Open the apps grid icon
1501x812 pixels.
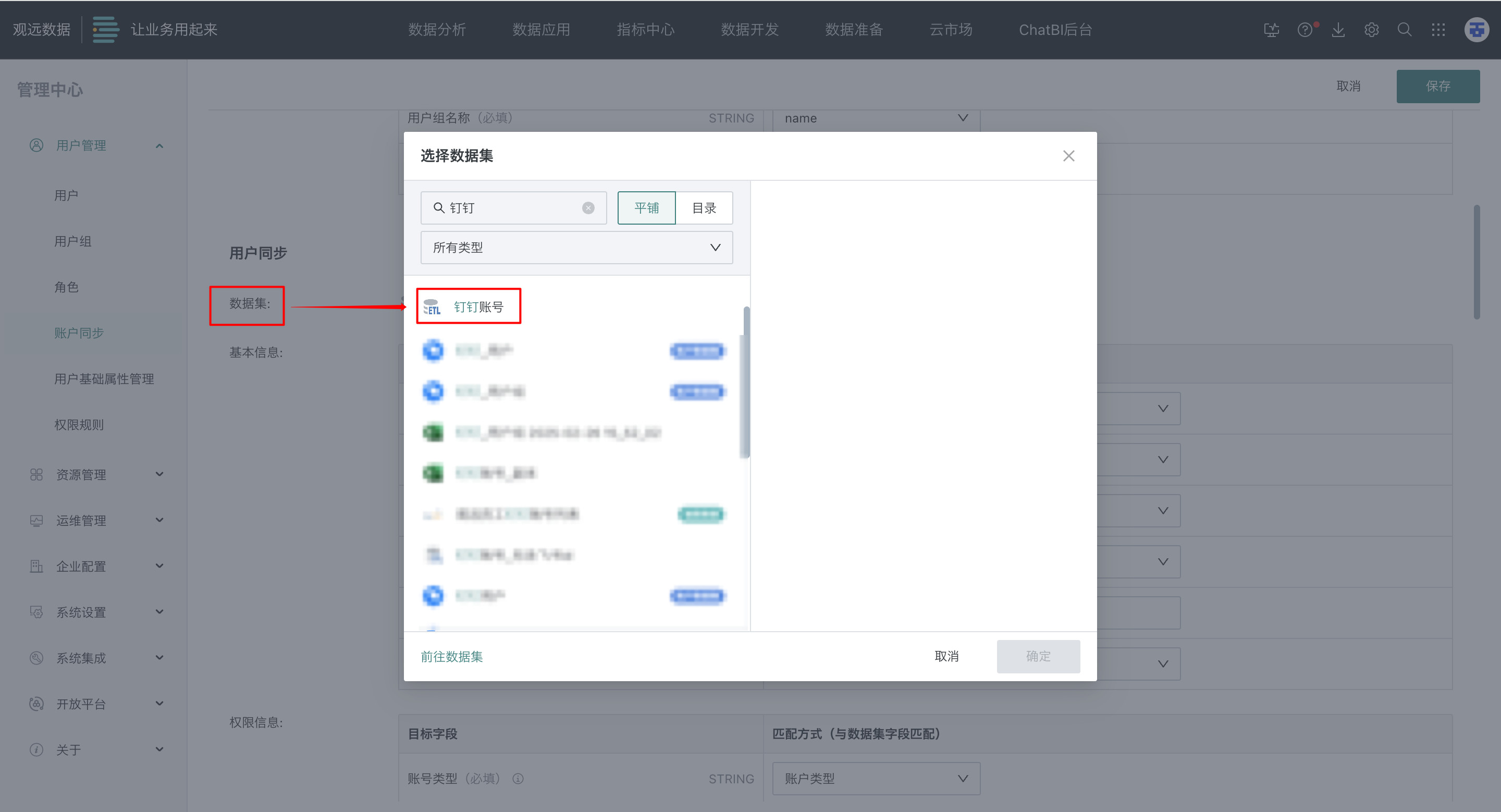tap(1438, 30)
